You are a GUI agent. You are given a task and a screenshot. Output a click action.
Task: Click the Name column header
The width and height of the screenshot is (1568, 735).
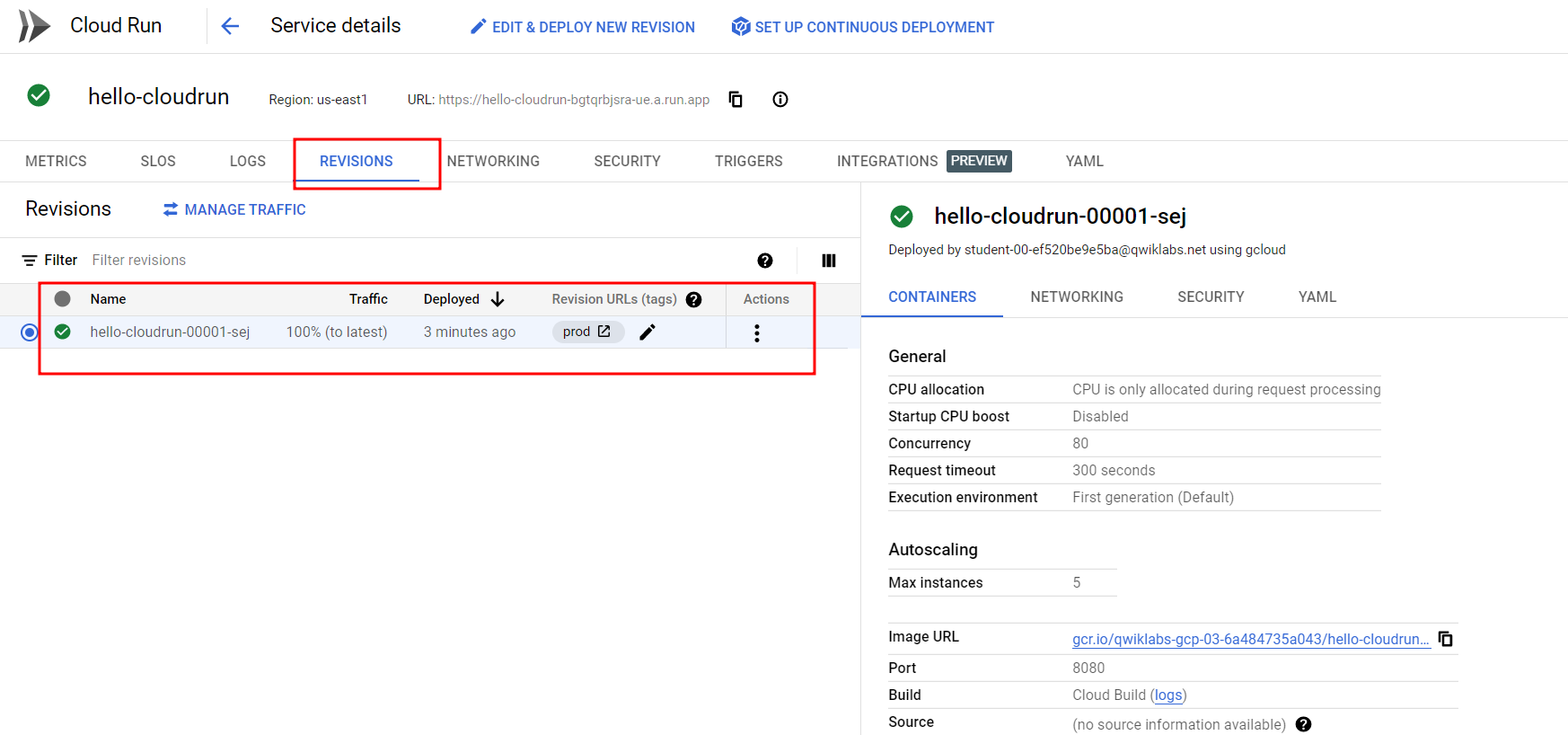108,299
